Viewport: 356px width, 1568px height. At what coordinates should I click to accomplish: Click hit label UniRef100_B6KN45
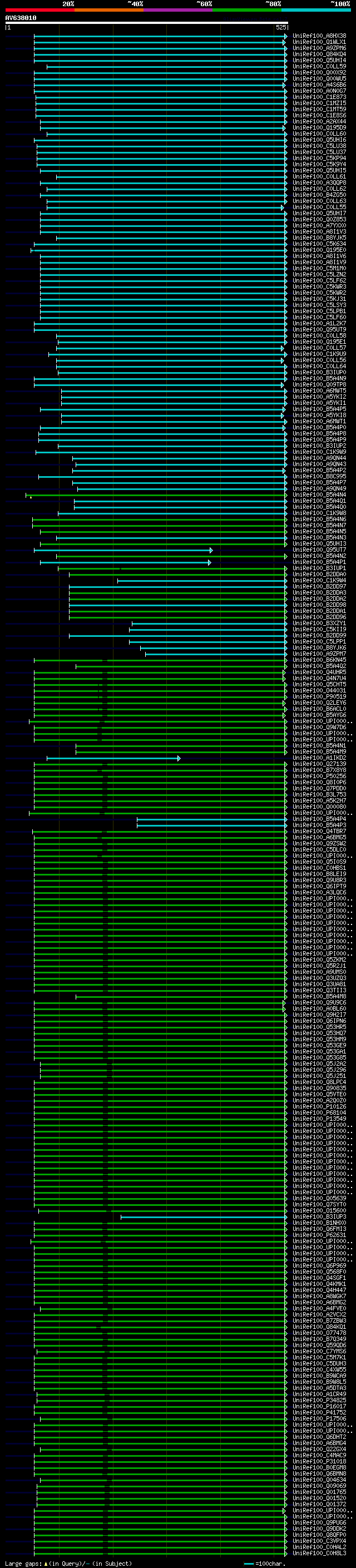[x=319, y=660]
